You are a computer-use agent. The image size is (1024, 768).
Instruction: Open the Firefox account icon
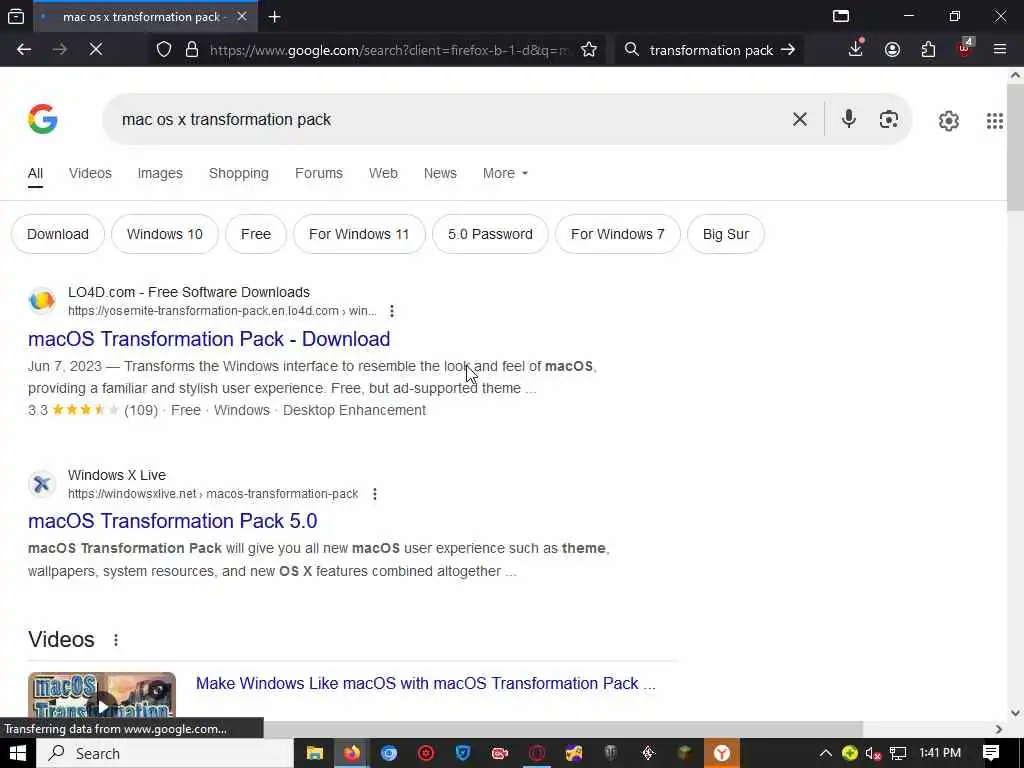[892, 50]
